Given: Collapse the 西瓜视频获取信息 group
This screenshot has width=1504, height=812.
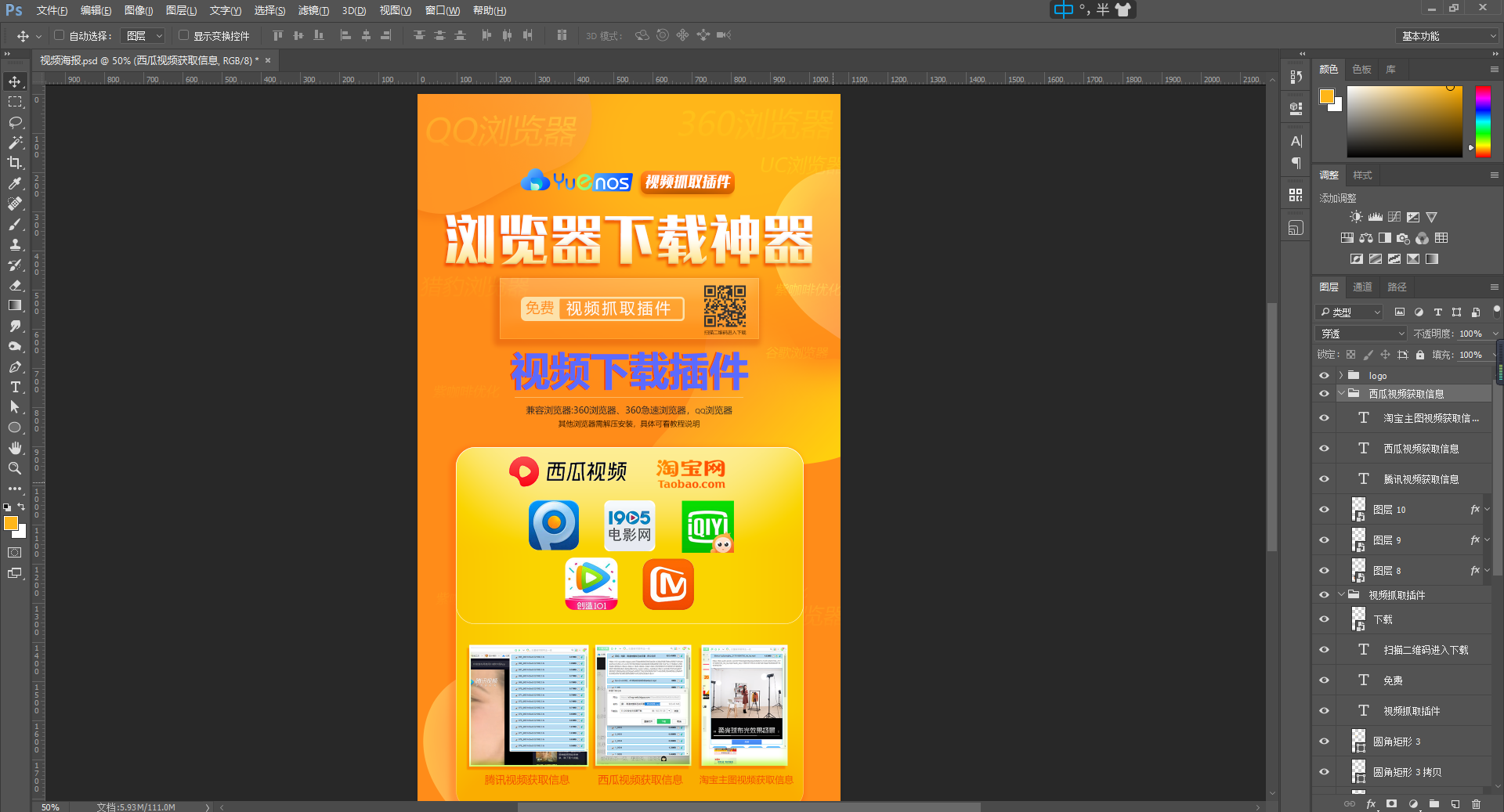Looking at the screenshot, I should tap(1341, 394).
